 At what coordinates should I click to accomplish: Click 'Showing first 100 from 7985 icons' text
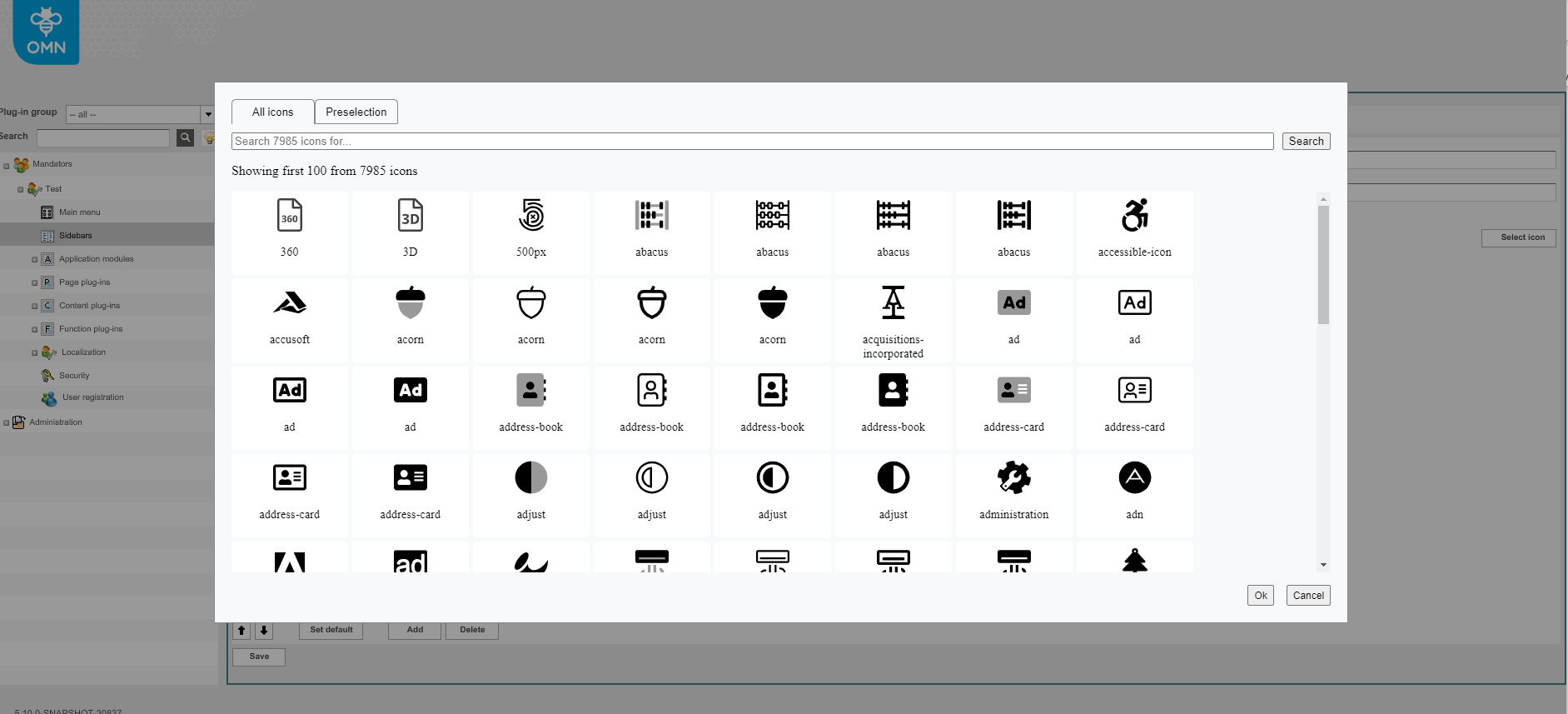325,171
